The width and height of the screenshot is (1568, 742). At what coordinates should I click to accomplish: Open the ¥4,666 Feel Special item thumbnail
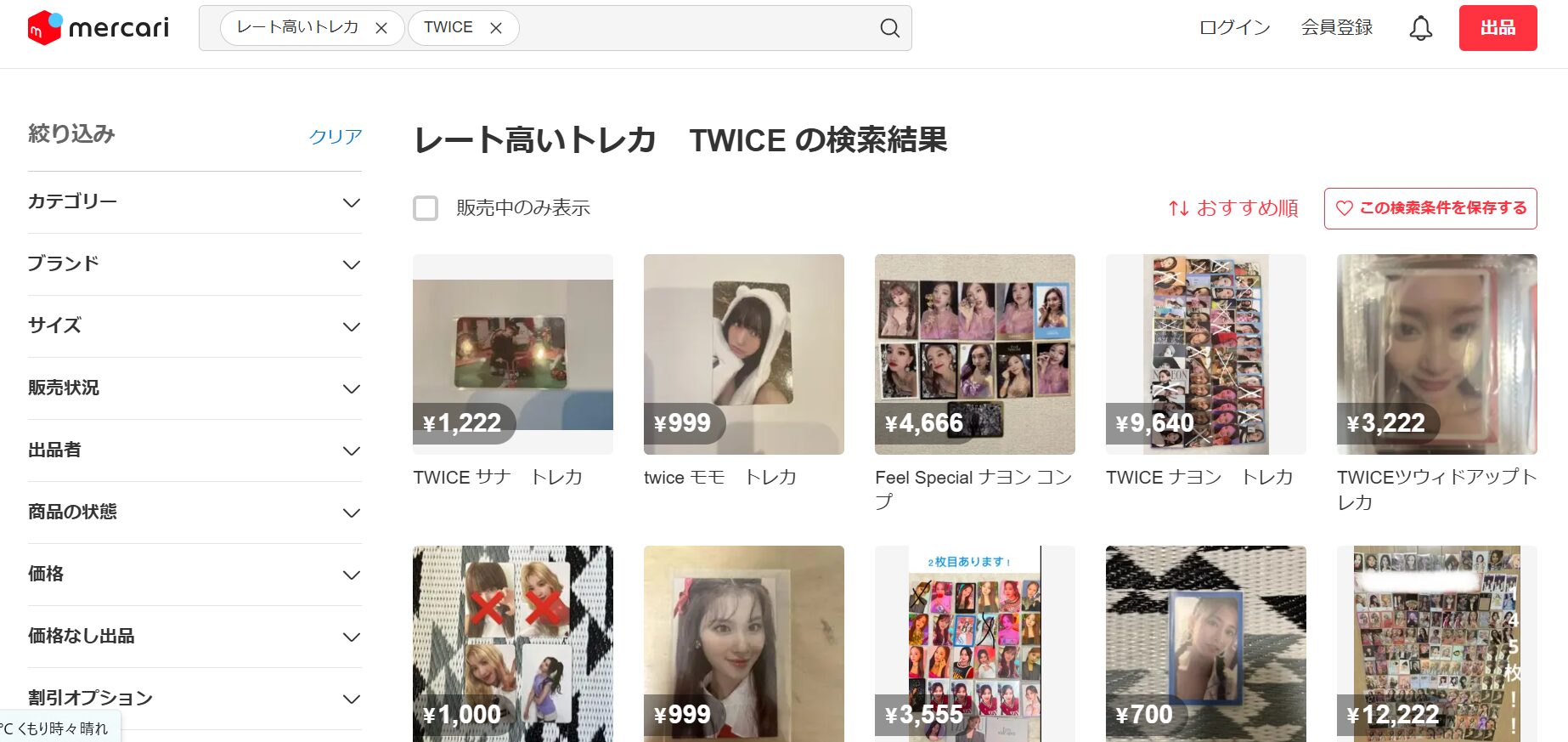point(975,354)
